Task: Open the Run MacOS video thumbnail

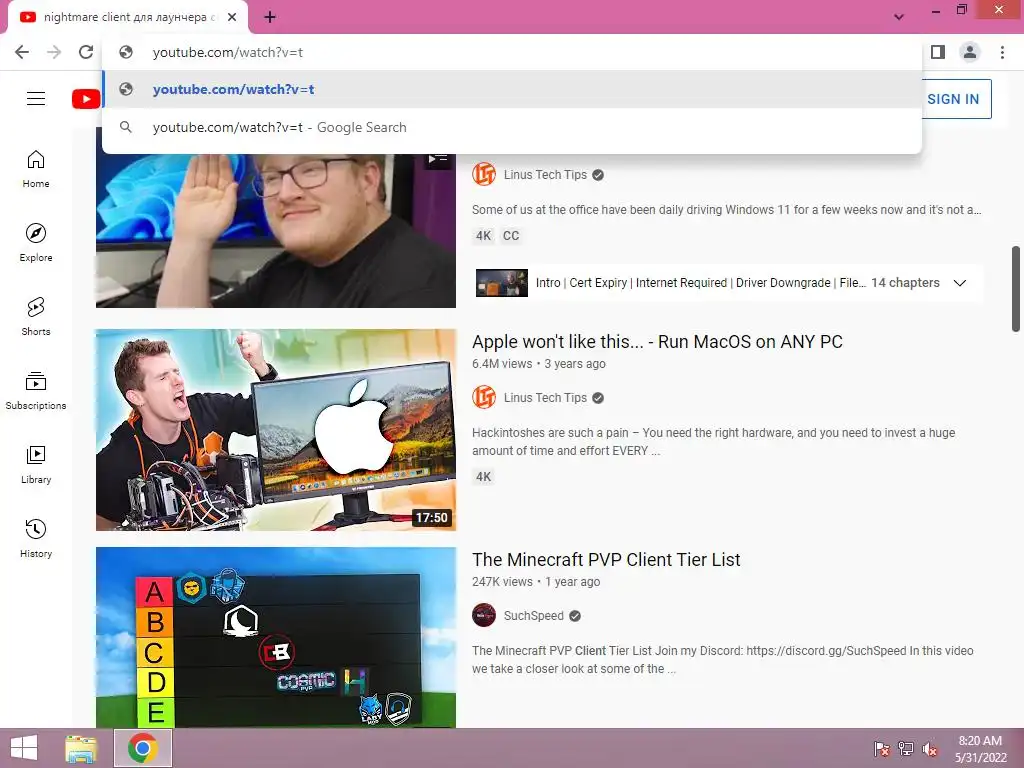Action: (x=276, y=430)
